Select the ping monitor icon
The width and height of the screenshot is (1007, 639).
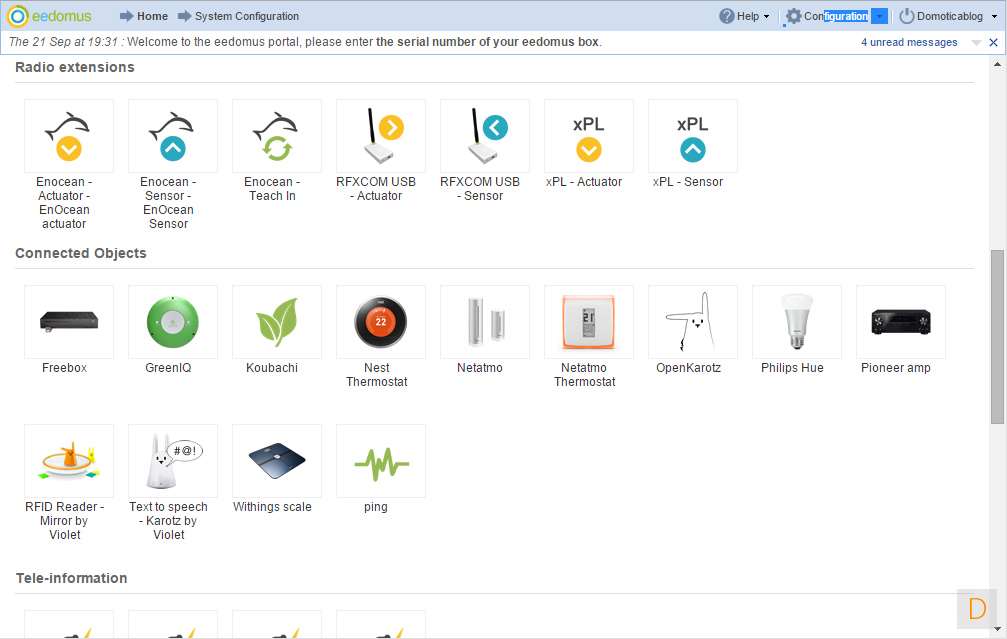381,461
